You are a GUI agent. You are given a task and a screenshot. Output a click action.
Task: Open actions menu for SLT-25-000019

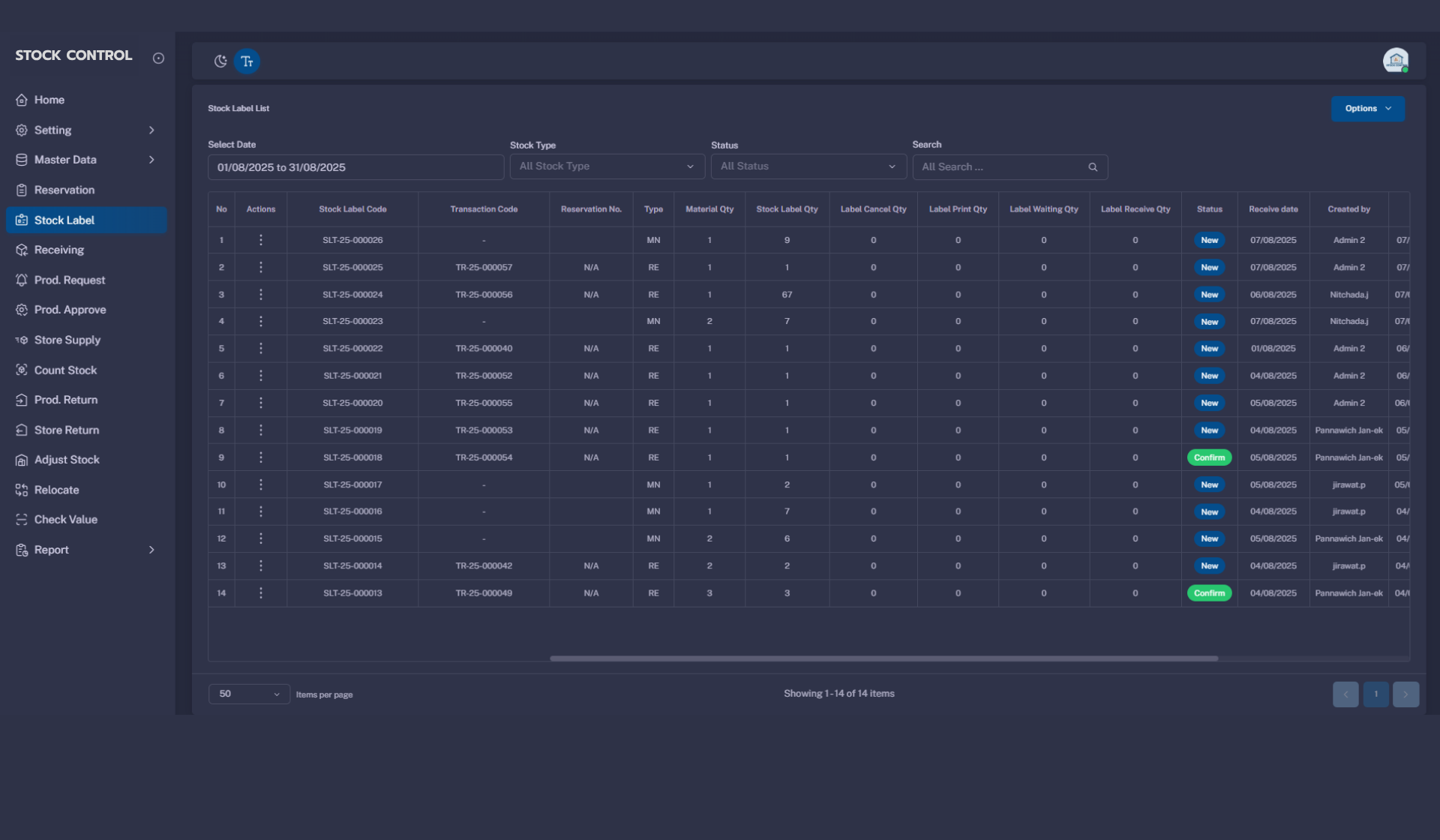(260, 430)
